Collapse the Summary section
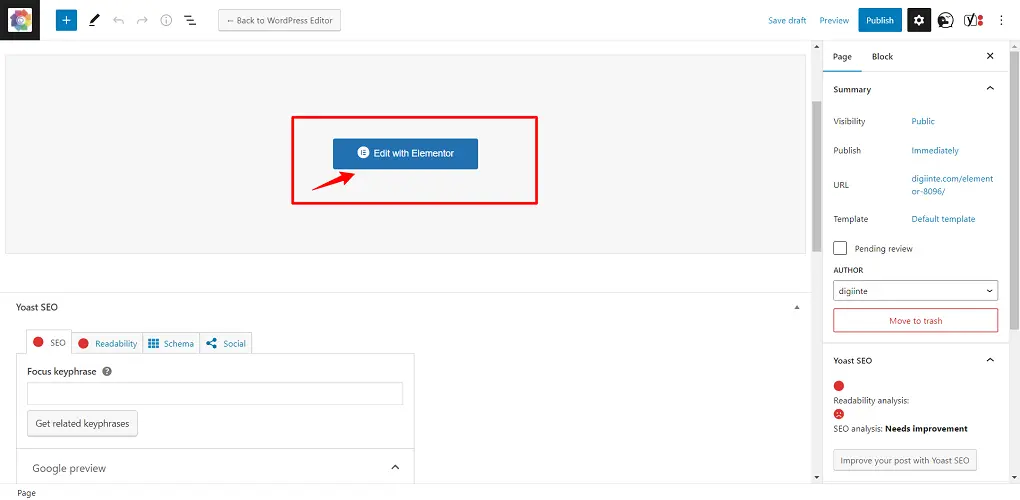Viewport: 1020px width, 500px height. [990, 89]
